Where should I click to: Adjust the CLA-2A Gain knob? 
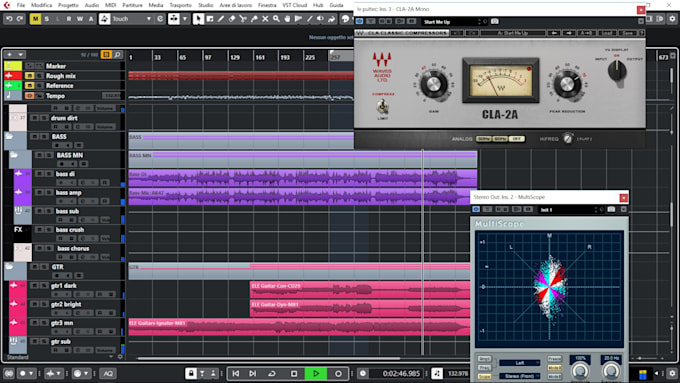[x=433, y=84]
